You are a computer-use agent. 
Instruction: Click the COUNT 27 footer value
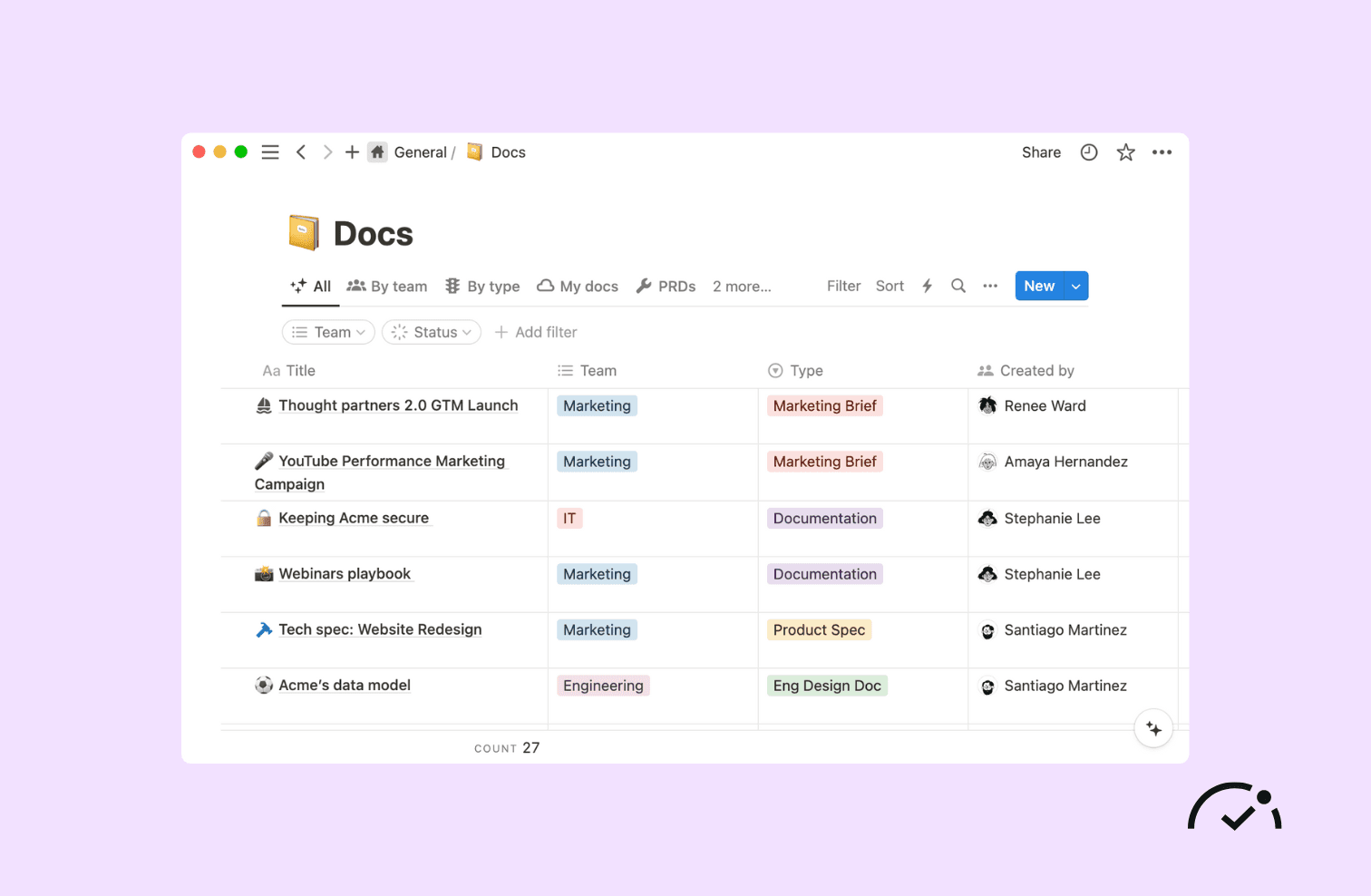pyautogui.click(x=507, y=748)
